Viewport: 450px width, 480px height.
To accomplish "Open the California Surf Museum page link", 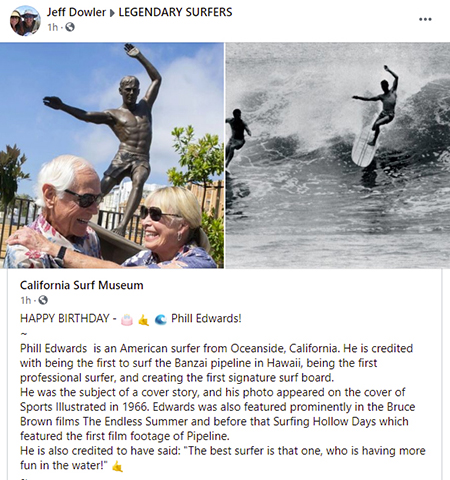I will (82, 285).
